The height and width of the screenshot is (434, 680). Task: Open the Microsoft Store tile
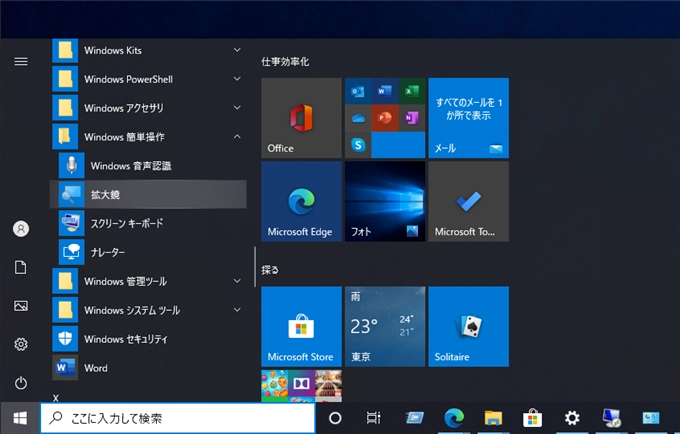pyautogui.click(x=301, y=326)
